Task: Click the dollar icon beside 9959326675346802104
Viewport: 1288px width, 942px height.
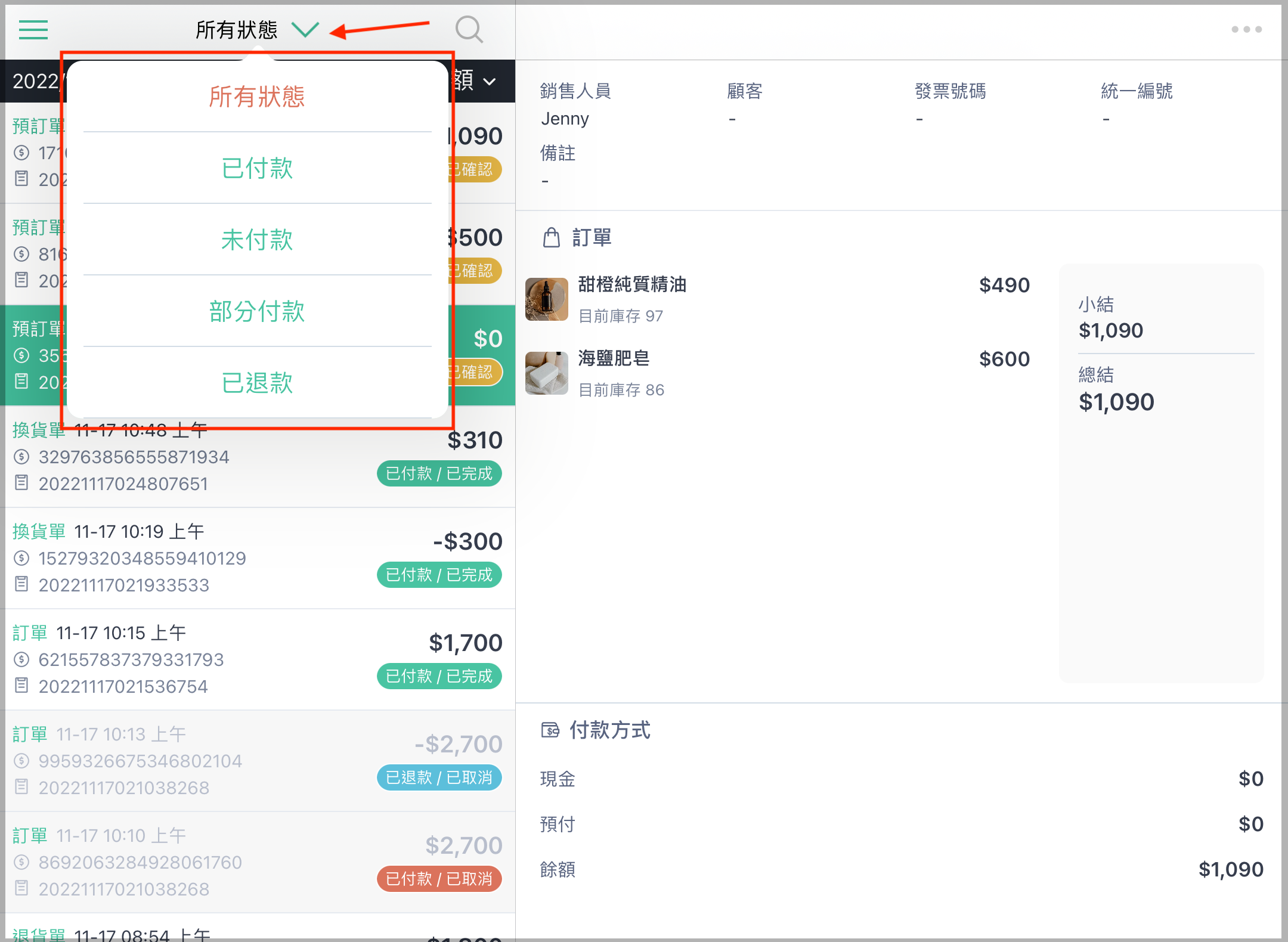Action: pyautogui.click(x=21, y=761)
